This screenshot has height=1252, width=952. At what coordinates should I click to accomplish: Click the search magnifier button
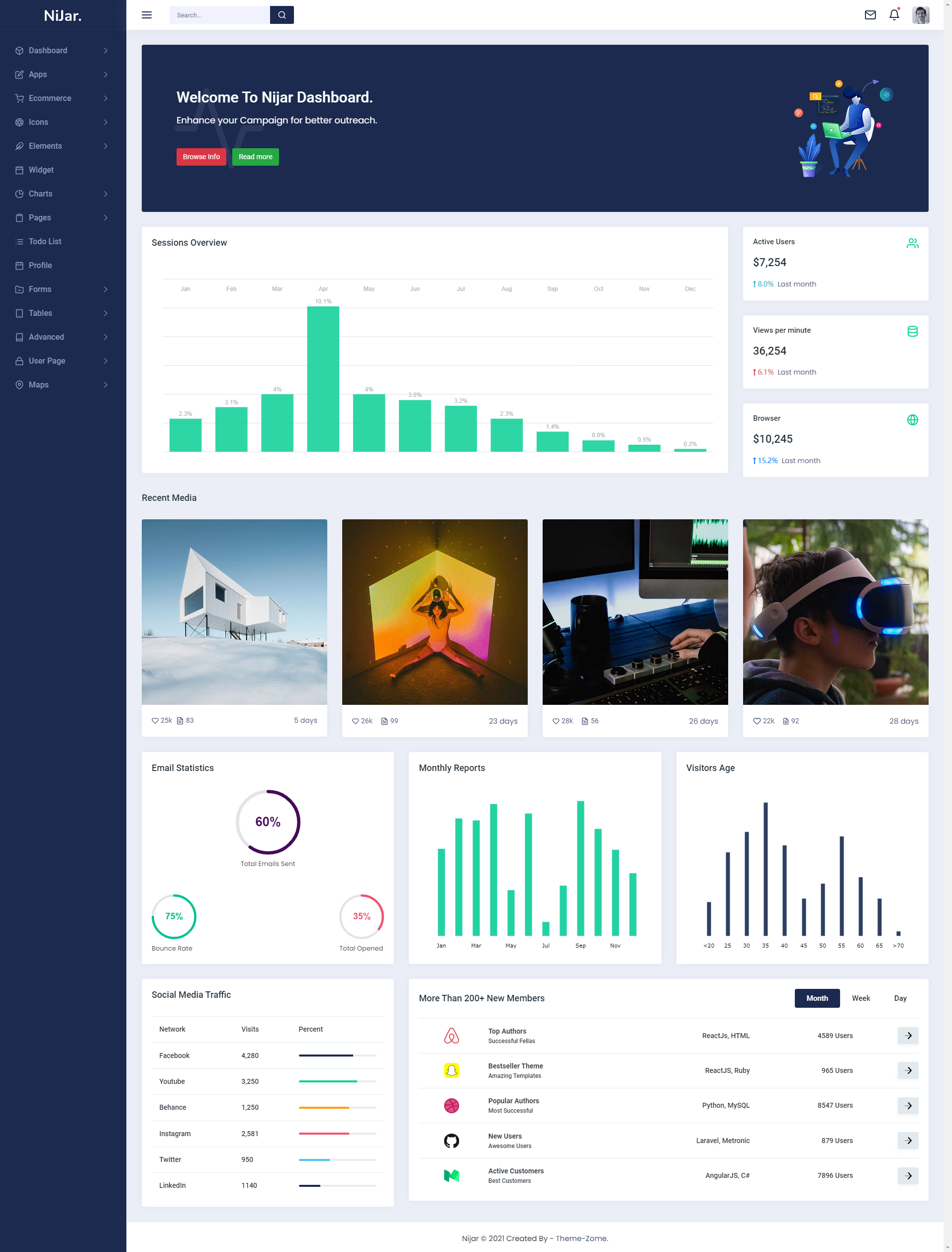282,15
